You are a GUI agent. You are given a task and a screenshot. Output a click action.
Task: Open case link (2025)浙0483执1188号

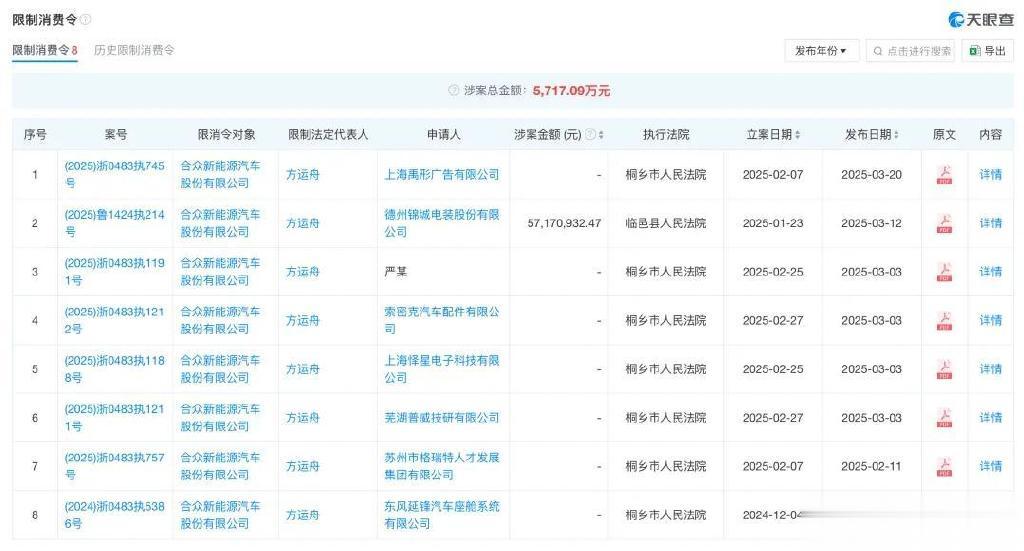pos(114,369)
